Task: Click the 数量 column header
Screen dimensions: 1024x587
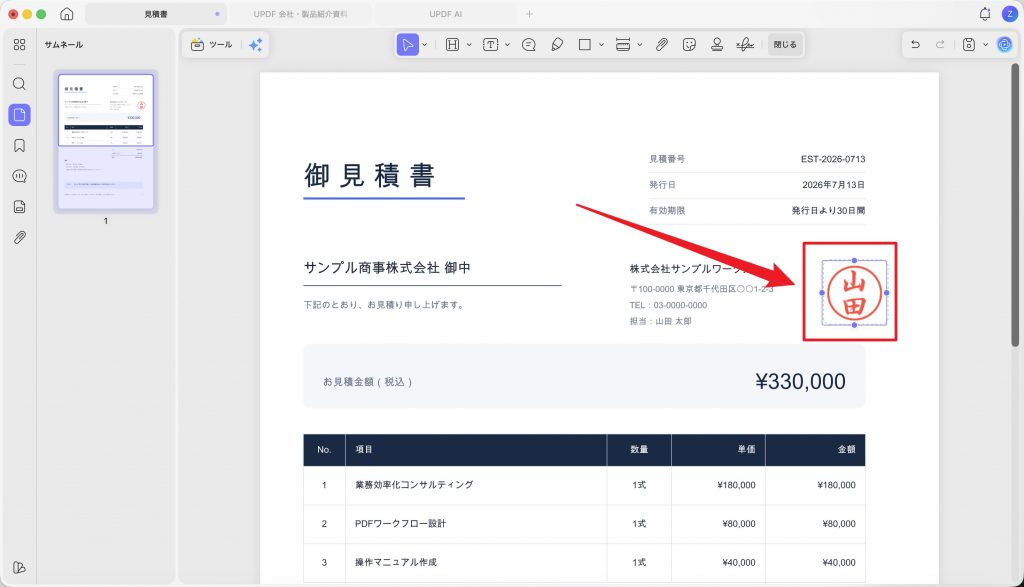Action: [639, 449]
